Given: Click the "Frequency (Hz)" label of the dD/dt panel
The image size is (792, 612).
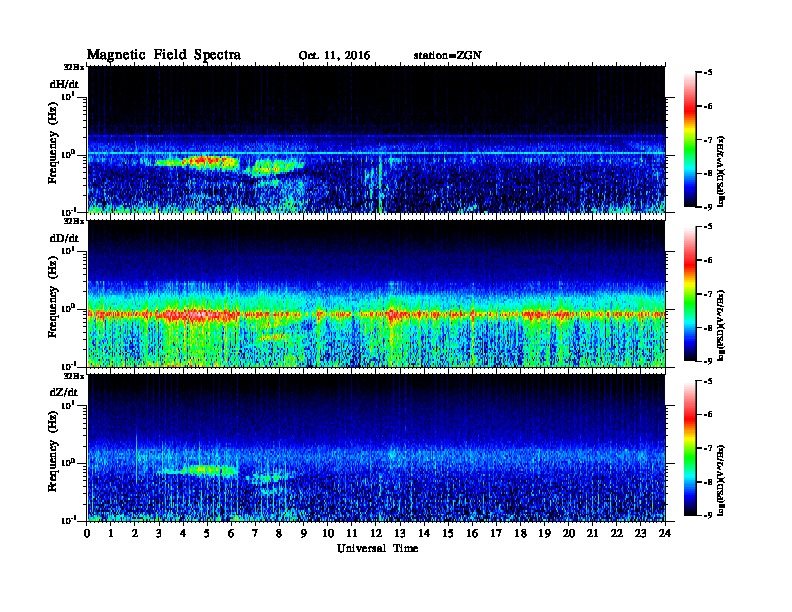Looking at the screenshot, I should coord(53,297).
